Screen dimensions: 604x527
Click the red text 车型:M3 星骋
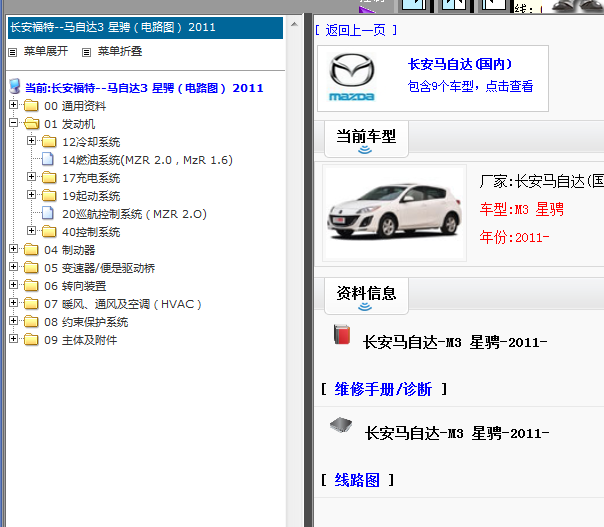pyautogui.click(x=522, y=210)
